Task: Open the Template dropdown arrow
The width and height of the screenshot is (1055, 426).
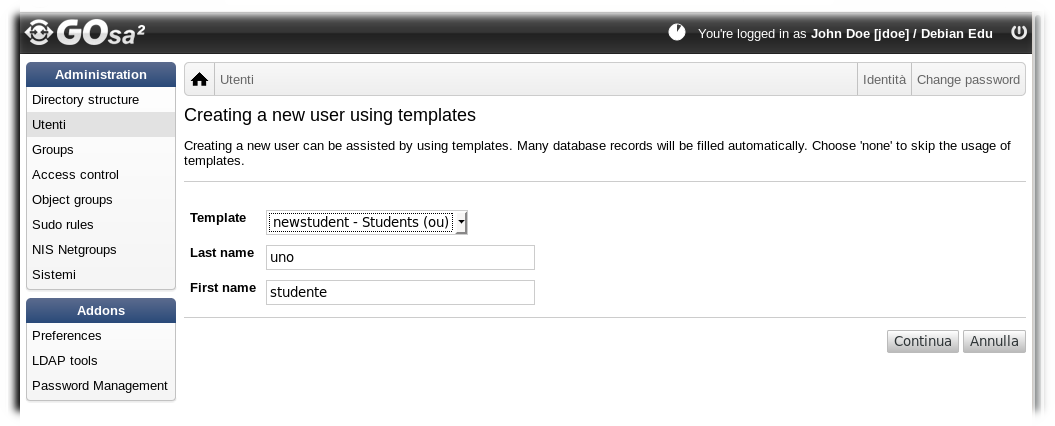Action: pos(461,222)
